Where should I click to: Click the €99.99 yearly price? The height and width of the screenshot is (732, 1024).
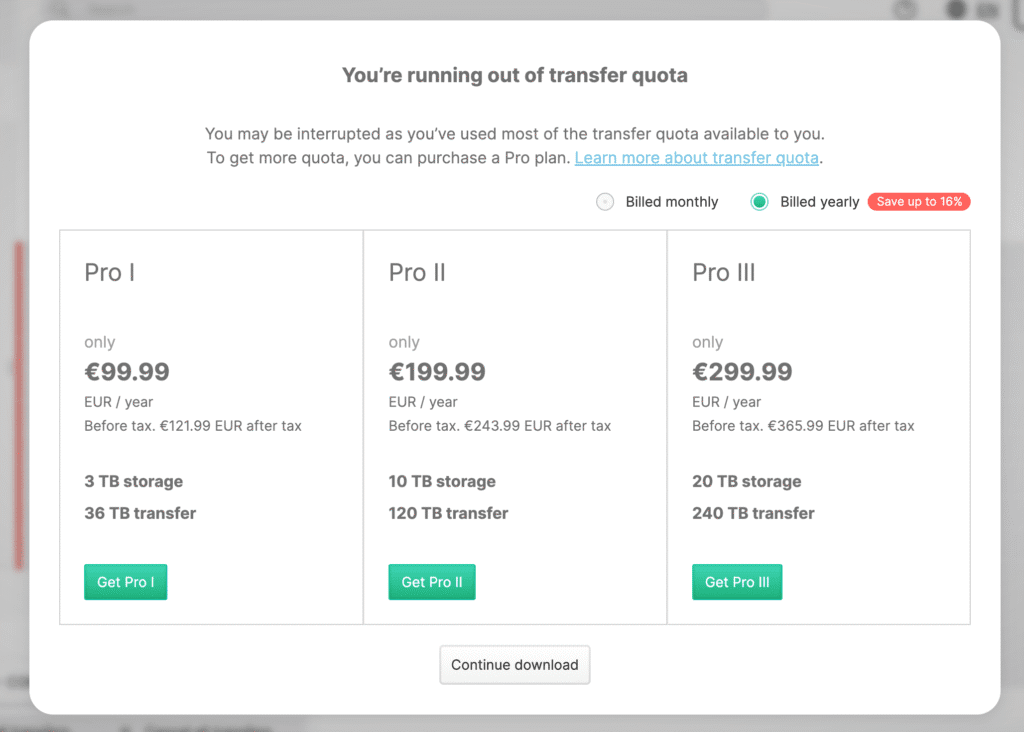(127, 372)
